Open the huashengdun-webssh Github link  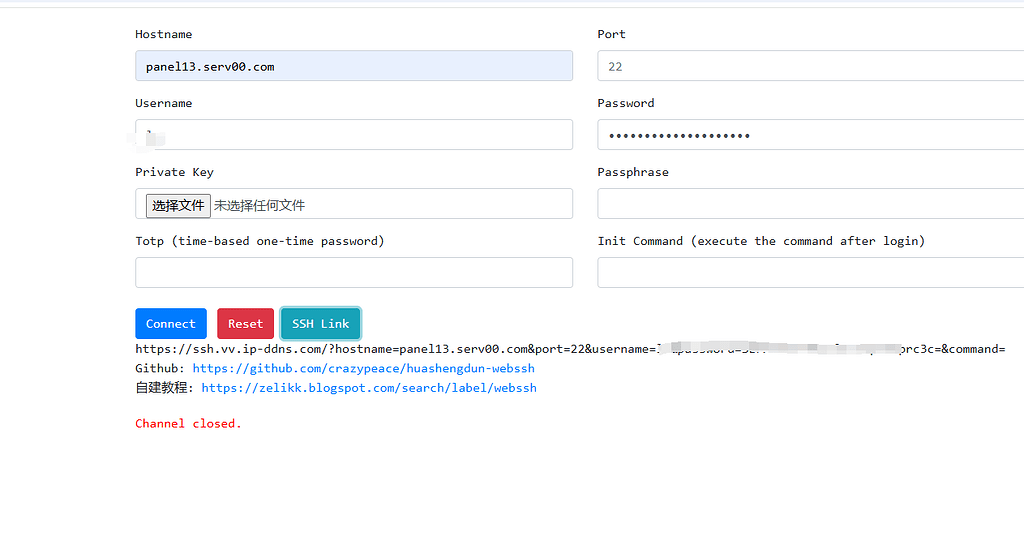point(363,368)
